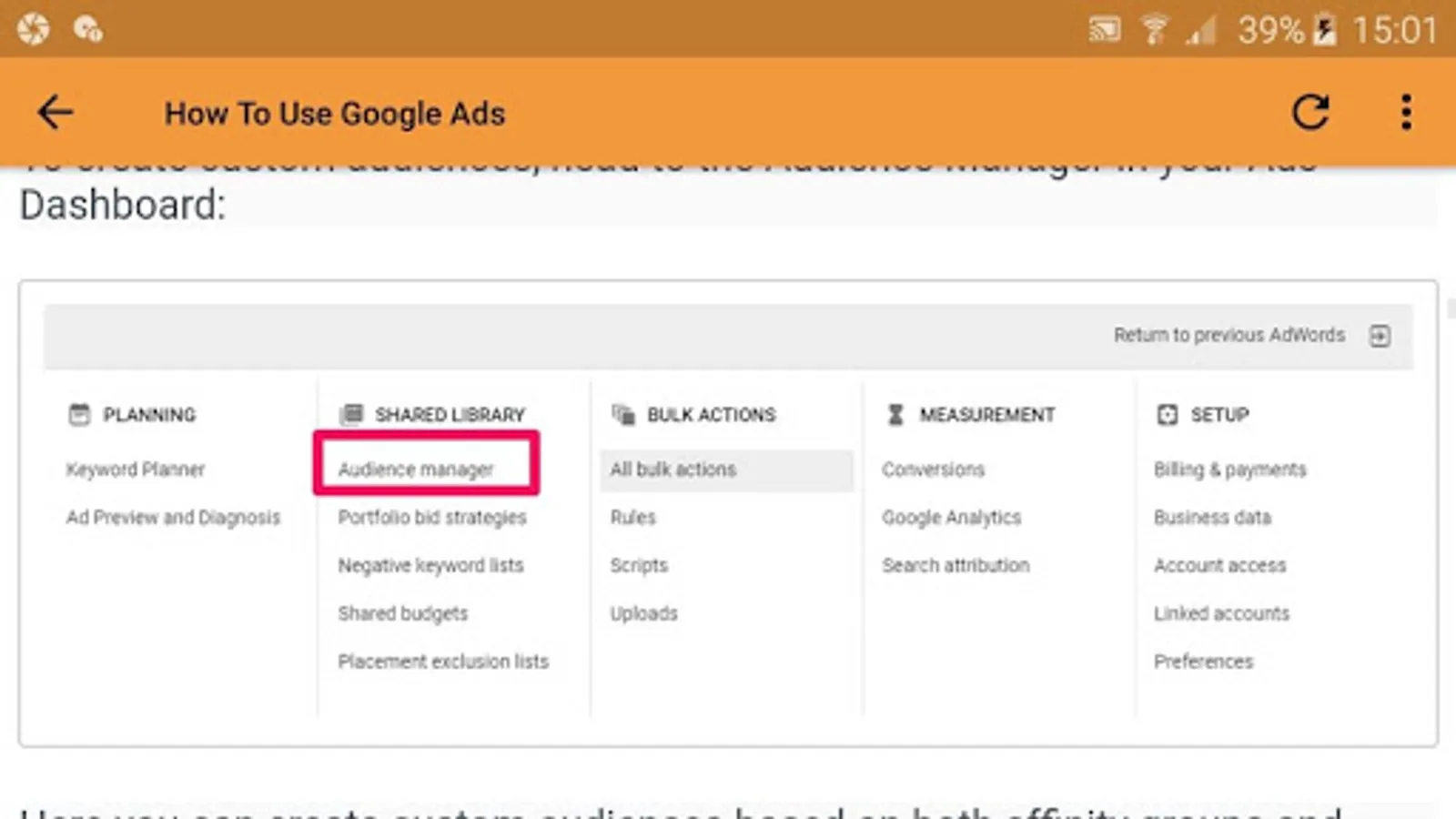Click the BULK ACTIONS column heading
The image size is (1456, 819).
pyautogui.click(x=712, y=415)
